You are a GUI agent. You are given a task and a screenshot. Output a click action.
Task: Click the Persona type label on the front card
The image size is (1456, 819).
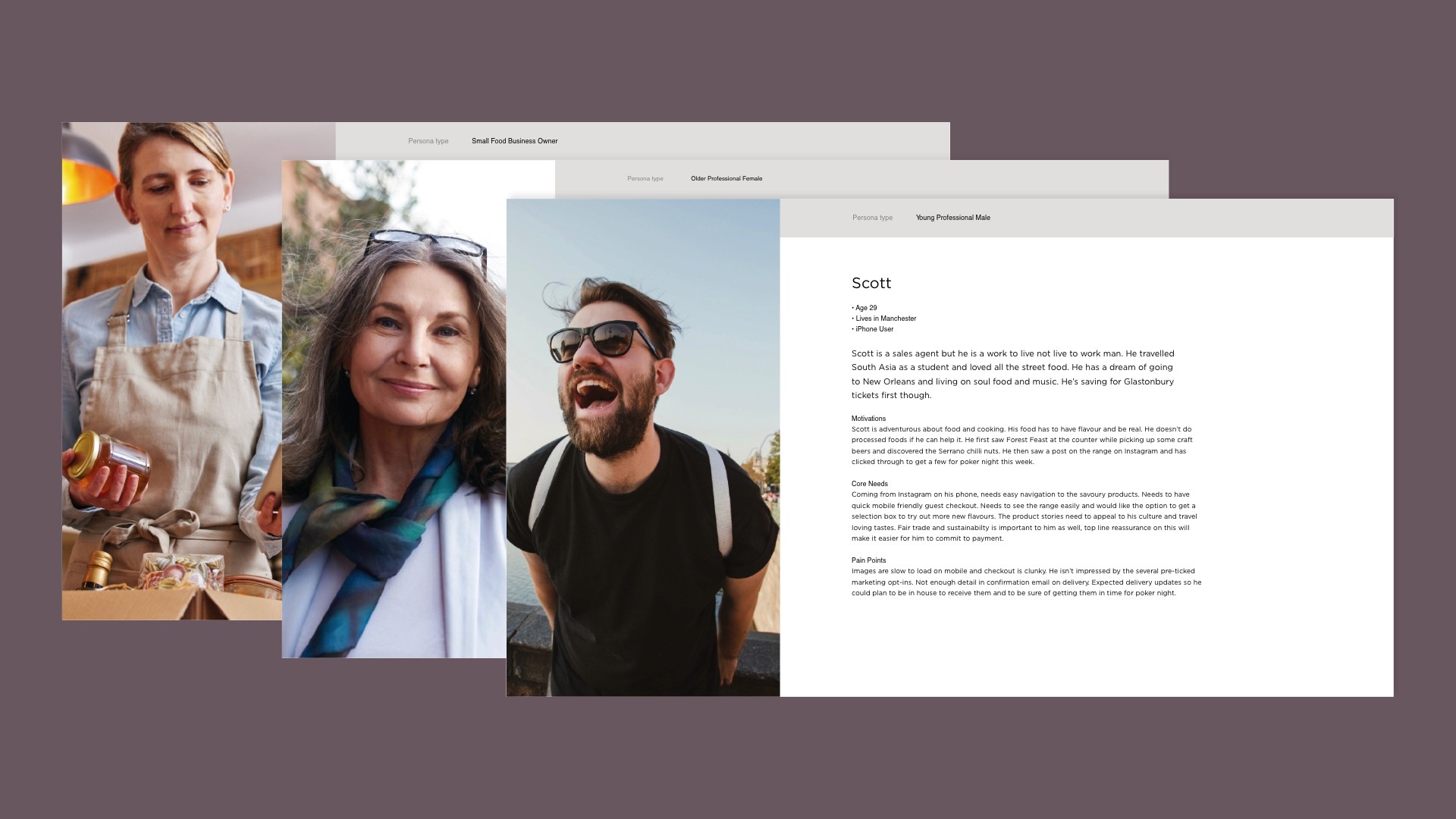point(872,218)
